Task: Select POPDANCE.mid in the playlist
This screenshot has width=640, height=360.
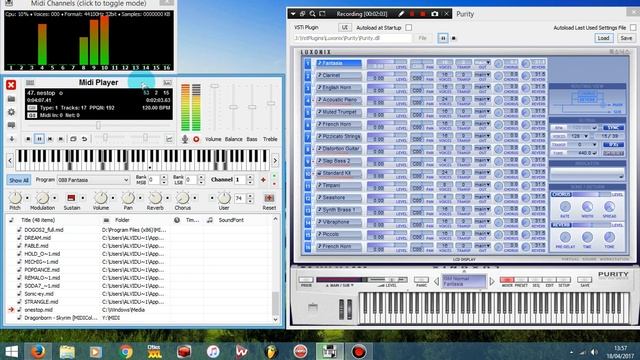Action: point(42,270)
